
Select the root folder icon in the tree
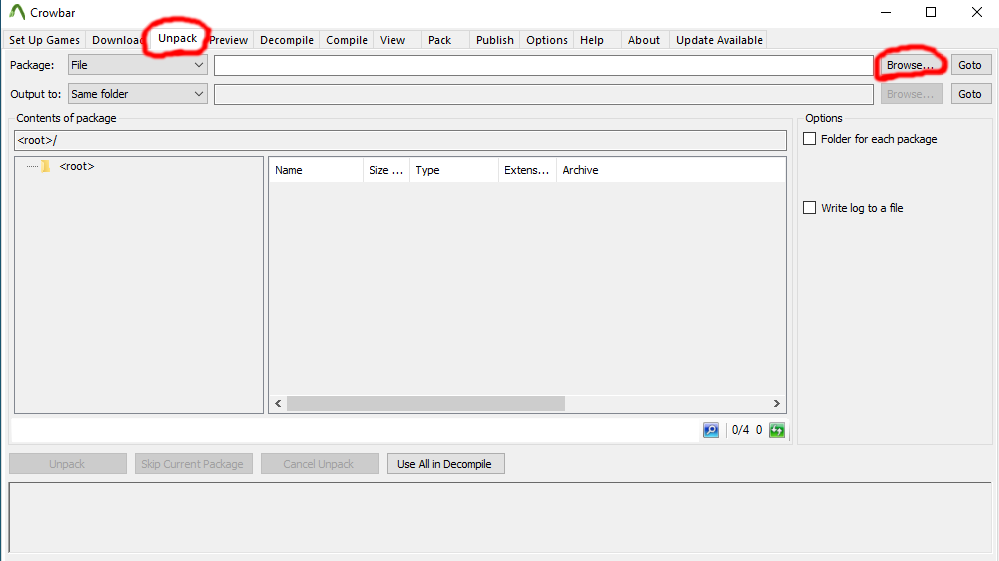(45, 166)
